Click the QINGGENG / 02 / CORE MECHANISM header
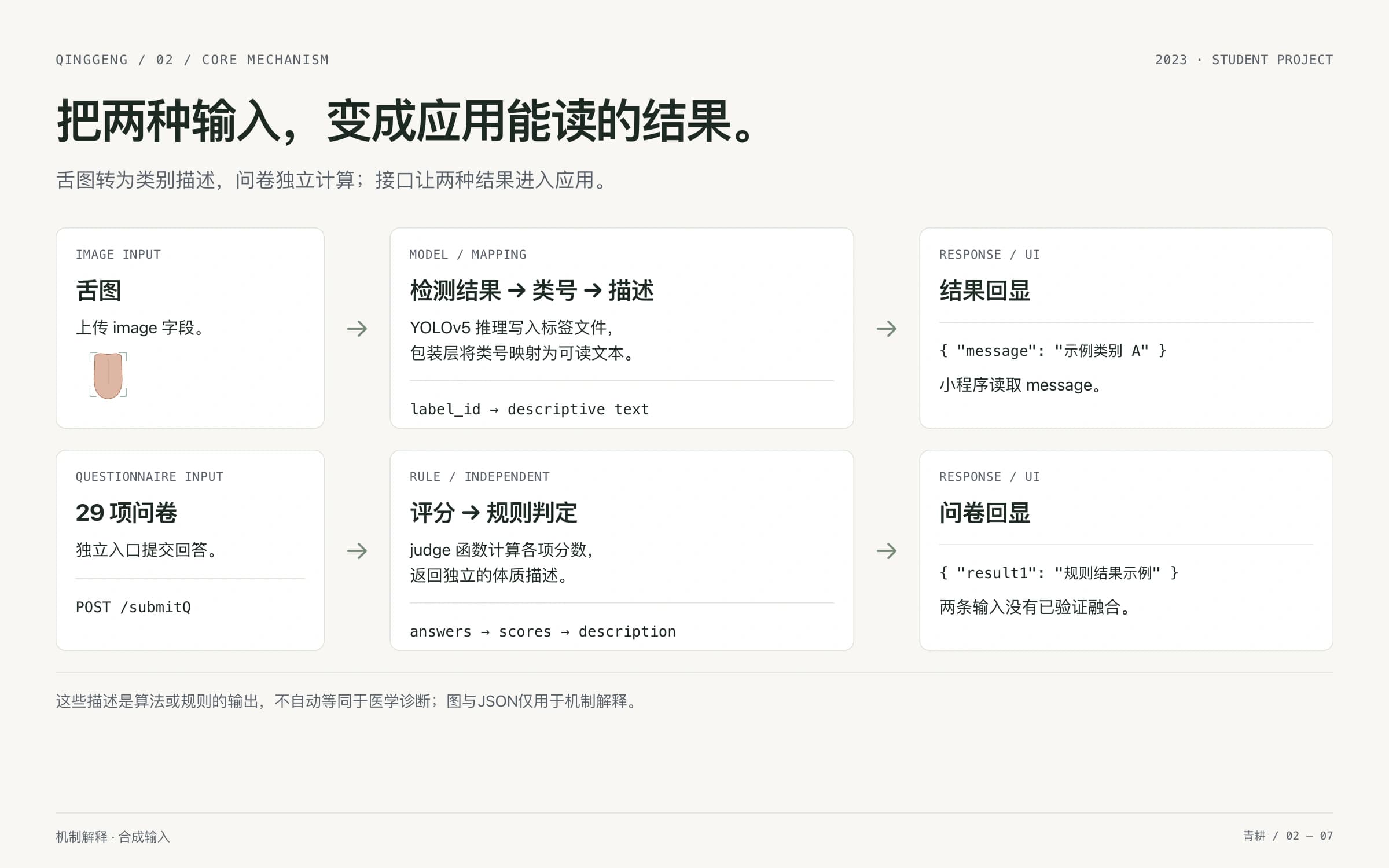This screenshot has height=868, width=1389. tap(192, 60)
